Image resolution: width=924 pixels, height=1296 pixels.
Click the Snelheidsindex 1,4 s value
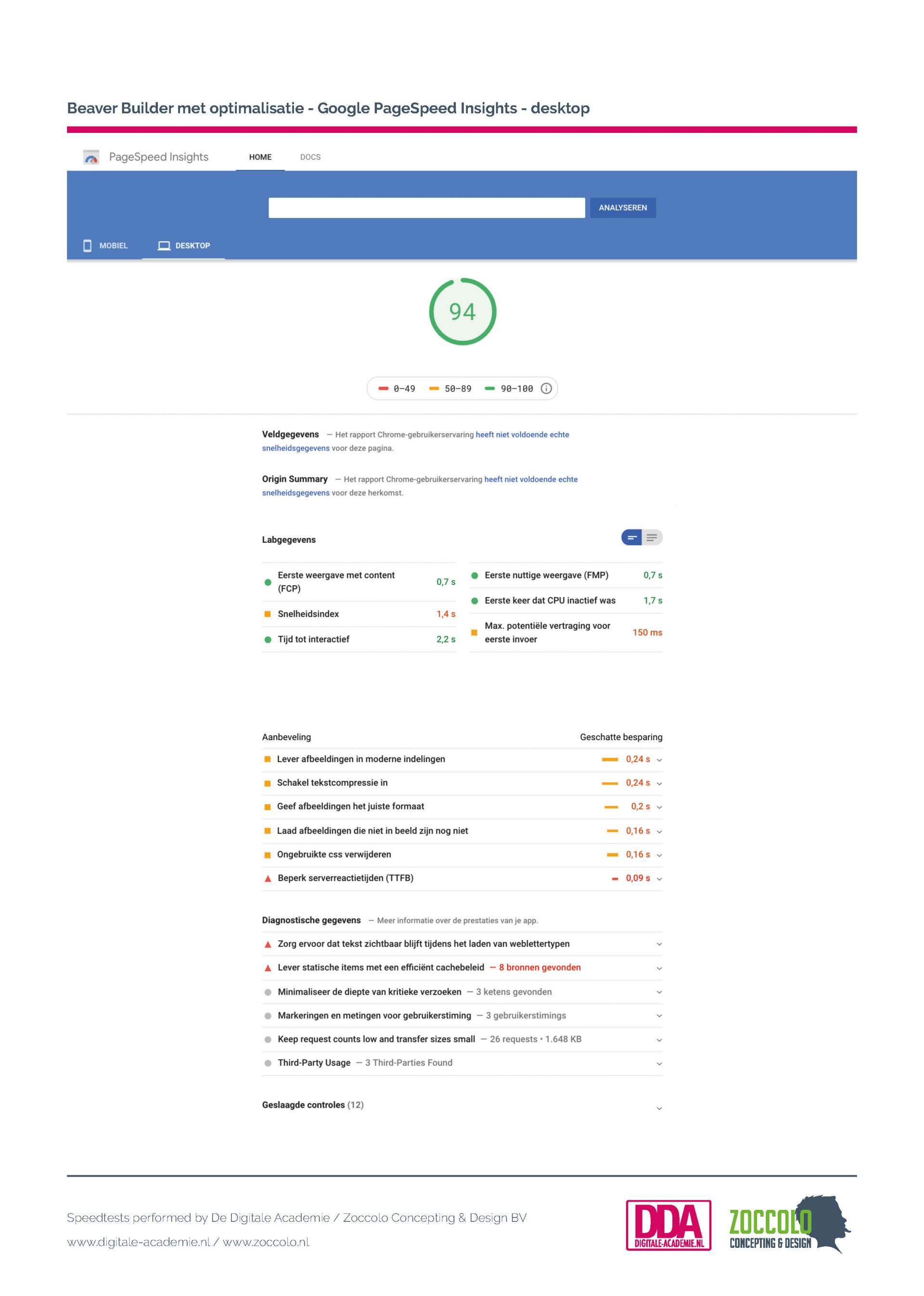point(446,614)
